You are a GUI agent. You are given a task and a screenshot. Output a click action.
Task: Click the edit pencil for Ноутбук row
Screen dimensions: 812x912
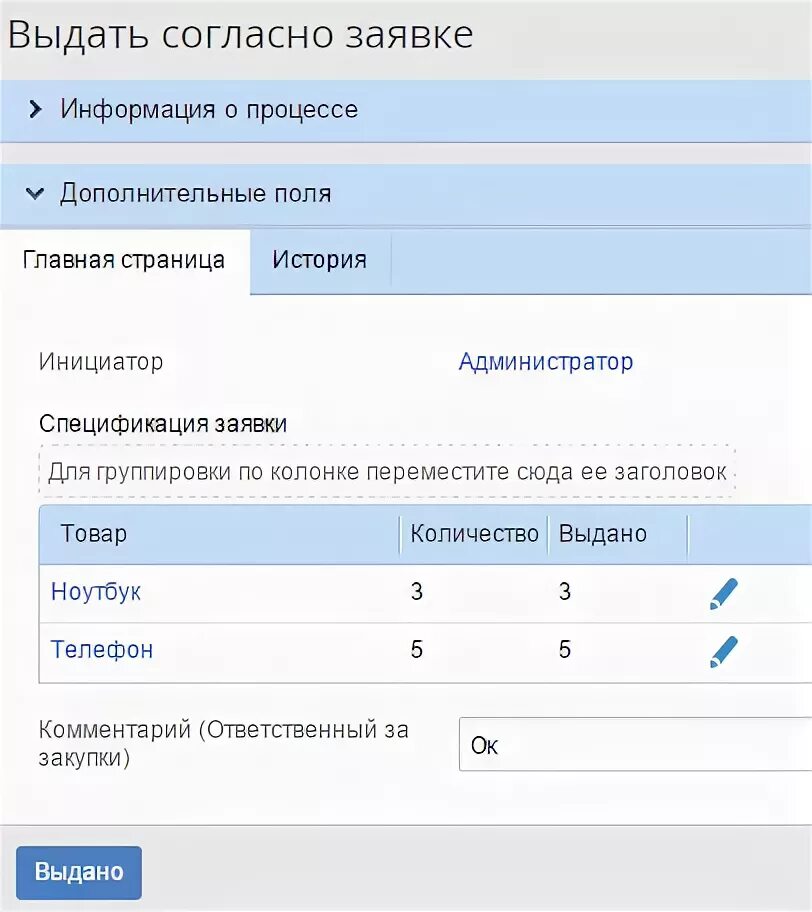point(723,593)
